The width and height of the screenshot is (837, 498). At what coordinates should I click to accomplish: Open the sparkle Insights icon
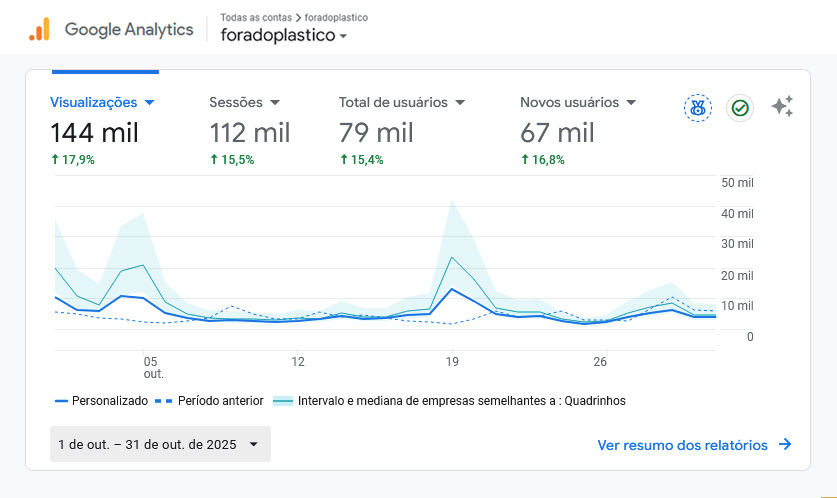point(782,108)
